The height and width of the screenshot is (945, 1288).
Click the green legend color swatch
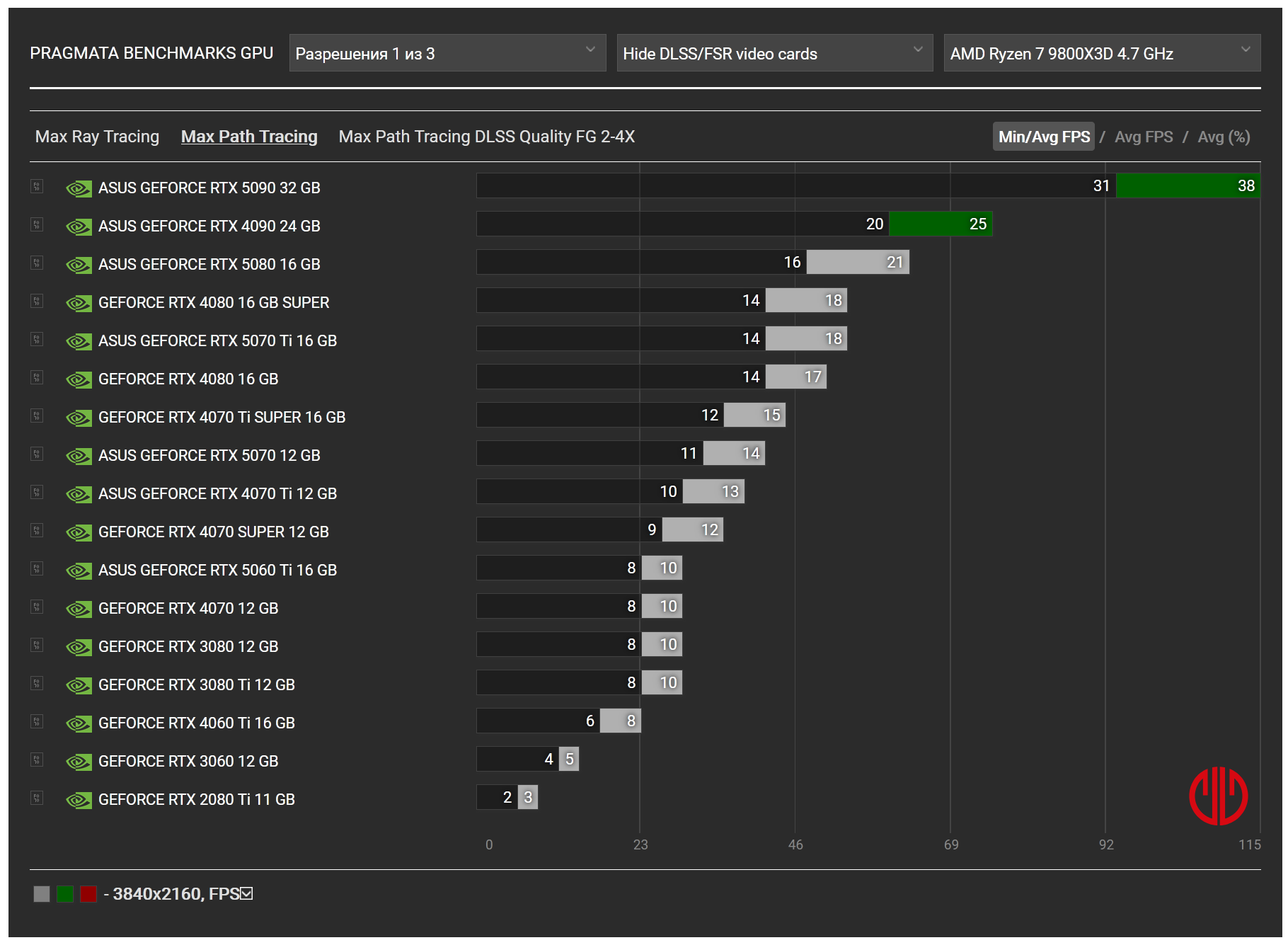65,894
